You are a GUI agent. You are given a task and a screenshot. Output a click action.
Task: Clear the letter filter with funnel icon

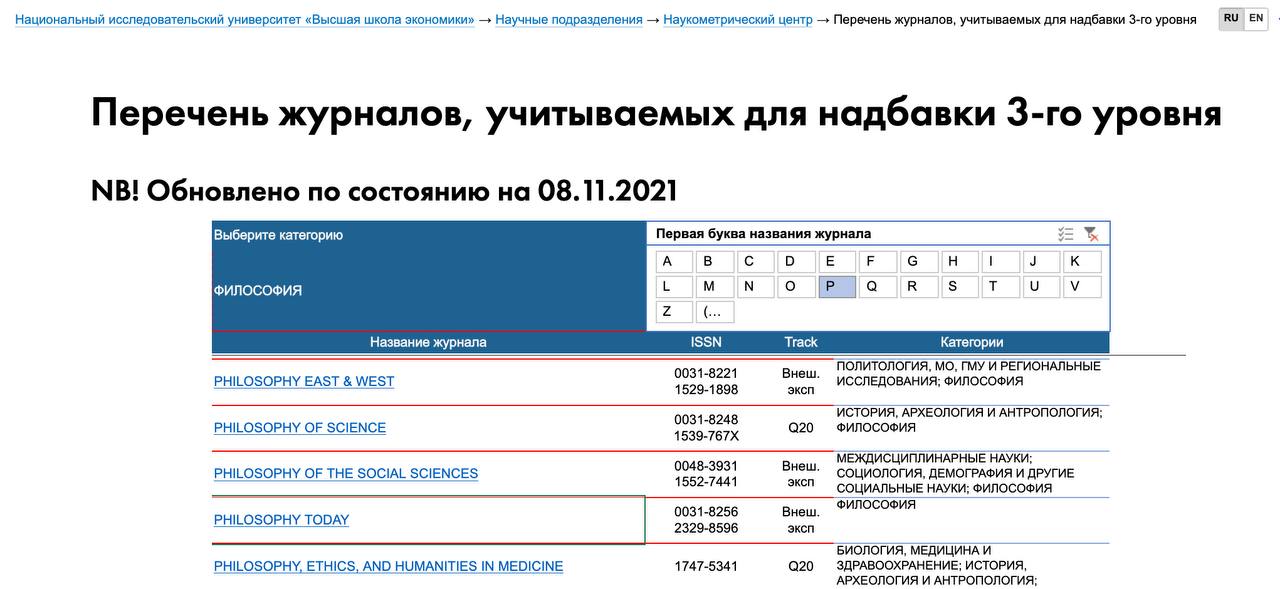pyautogui.click(x=1091, y=234)
